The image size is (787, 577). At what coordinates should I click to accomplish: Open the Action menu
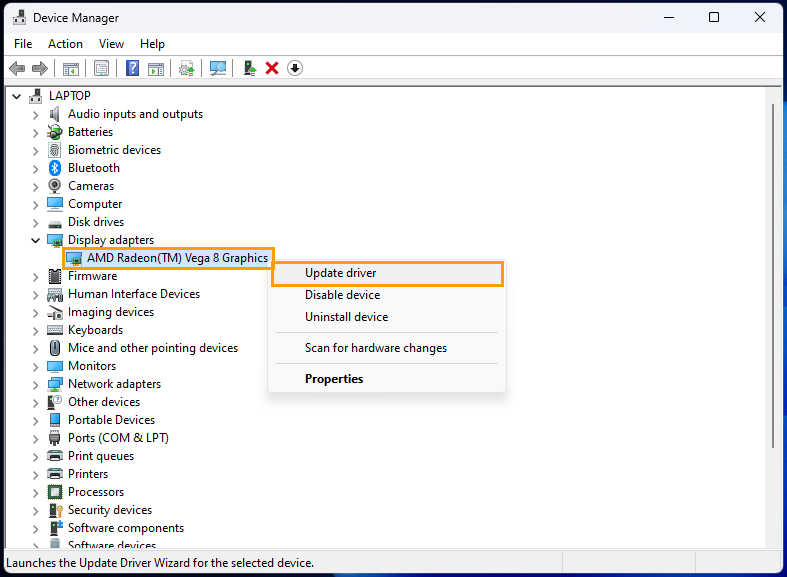[x=65, y=44]
